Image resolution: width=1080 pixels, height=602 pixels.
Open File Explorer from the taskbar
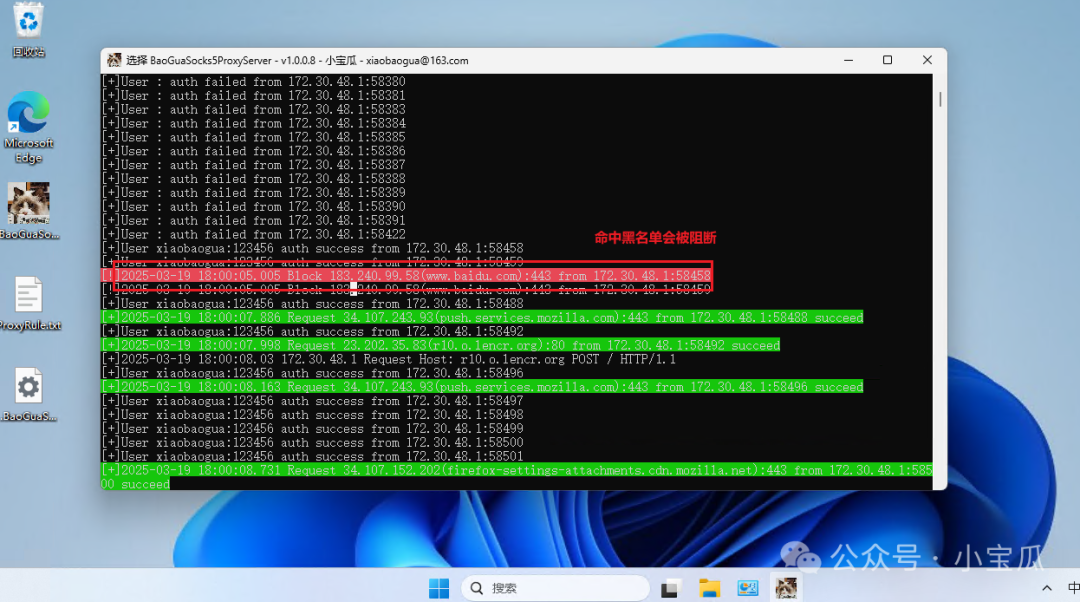tap(709, 587)
